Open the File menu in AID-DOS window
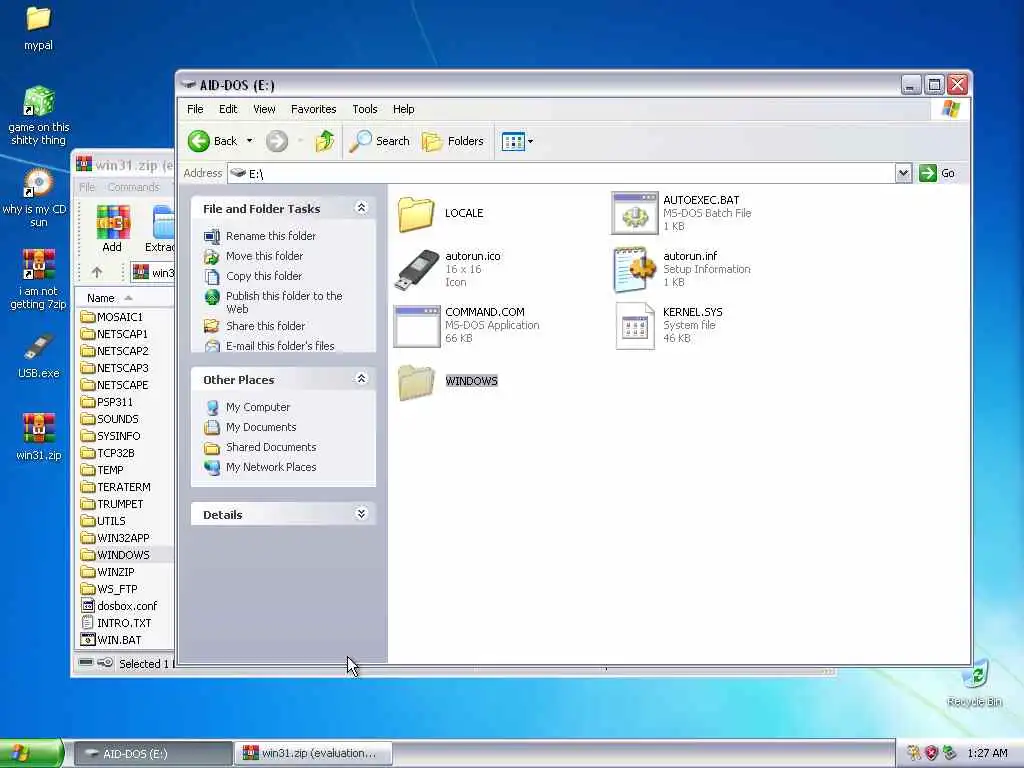Viewport: 1024px width, 768px height. click(x=195, y=109)
